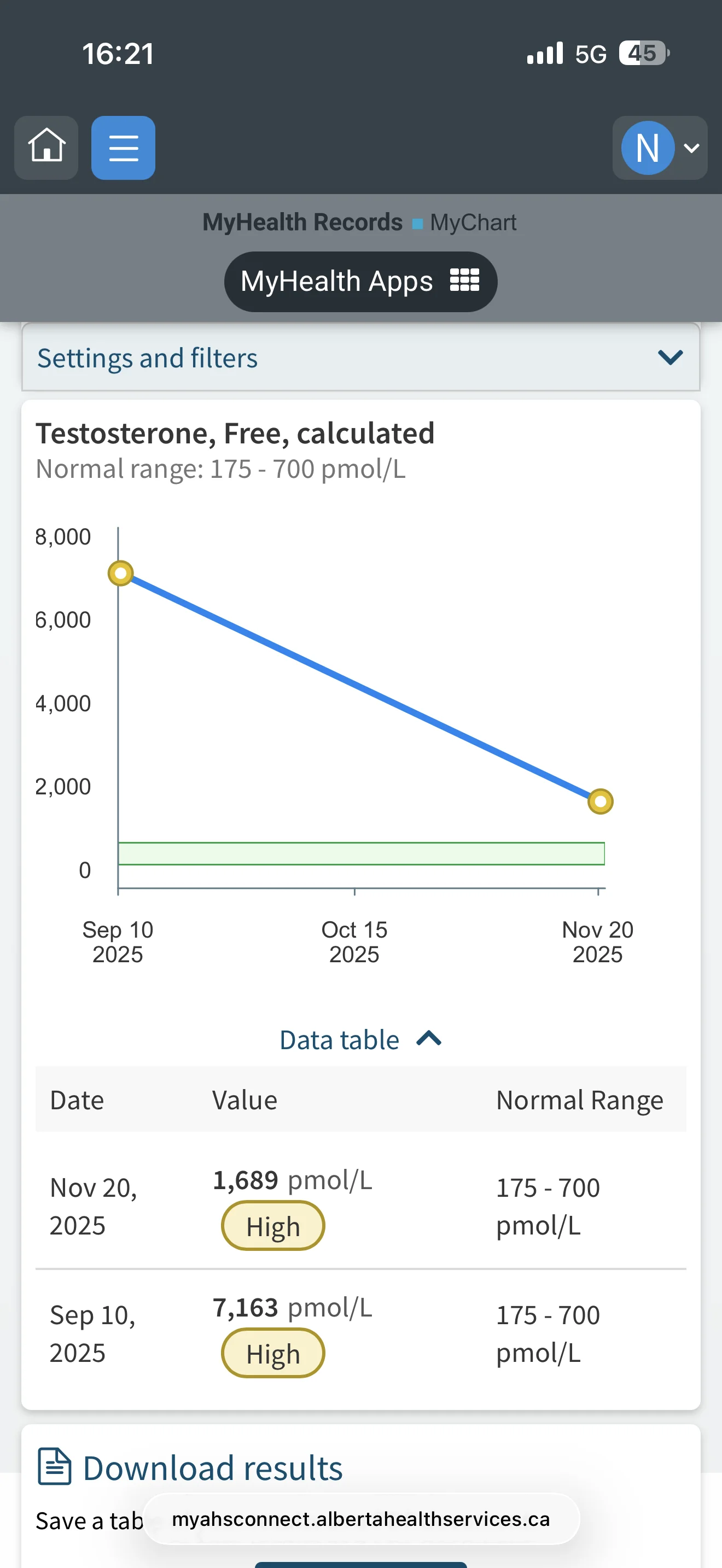Viewport: 722px width, 1568px height.
Task: Select the Nov 20 data point
Action: tap(600, 801)
